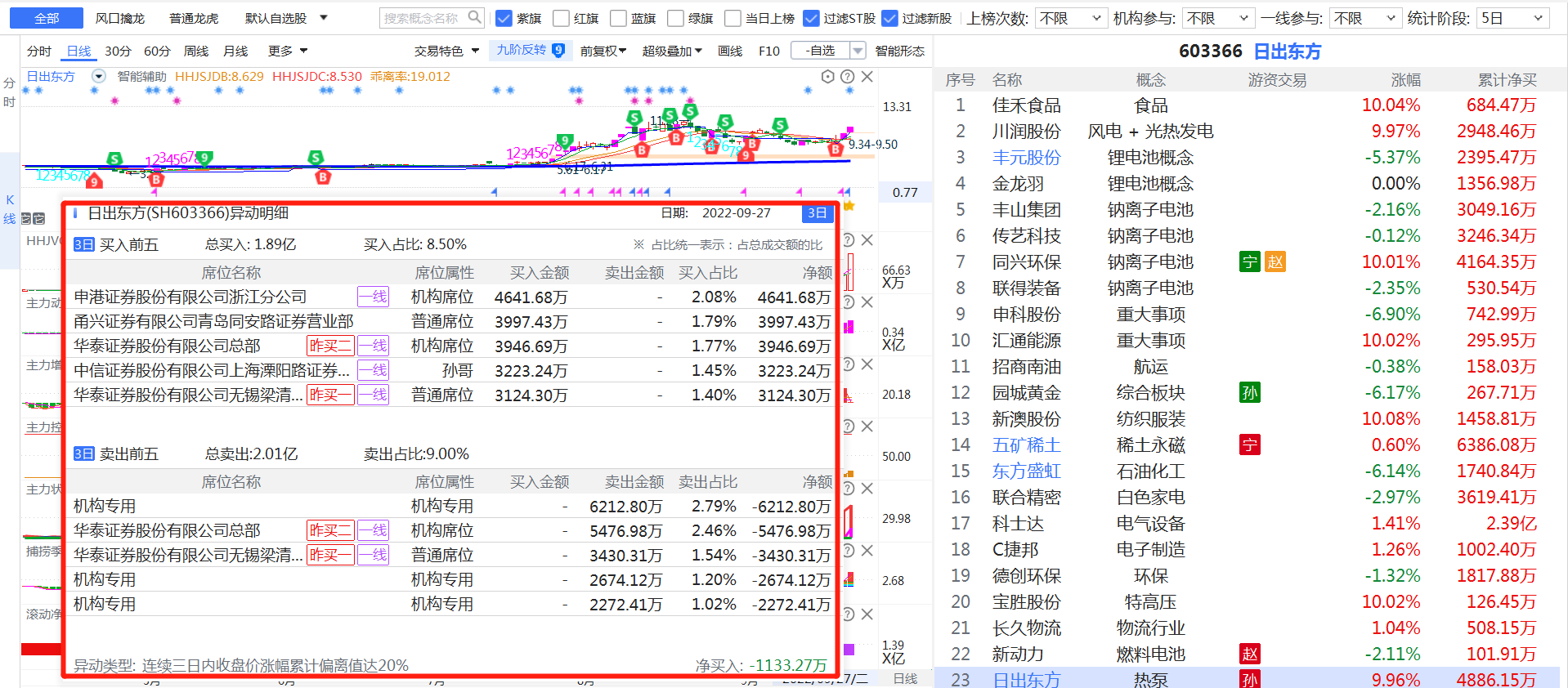
Task: Click the gold star icon beside the chart
Action: point(849,206)
